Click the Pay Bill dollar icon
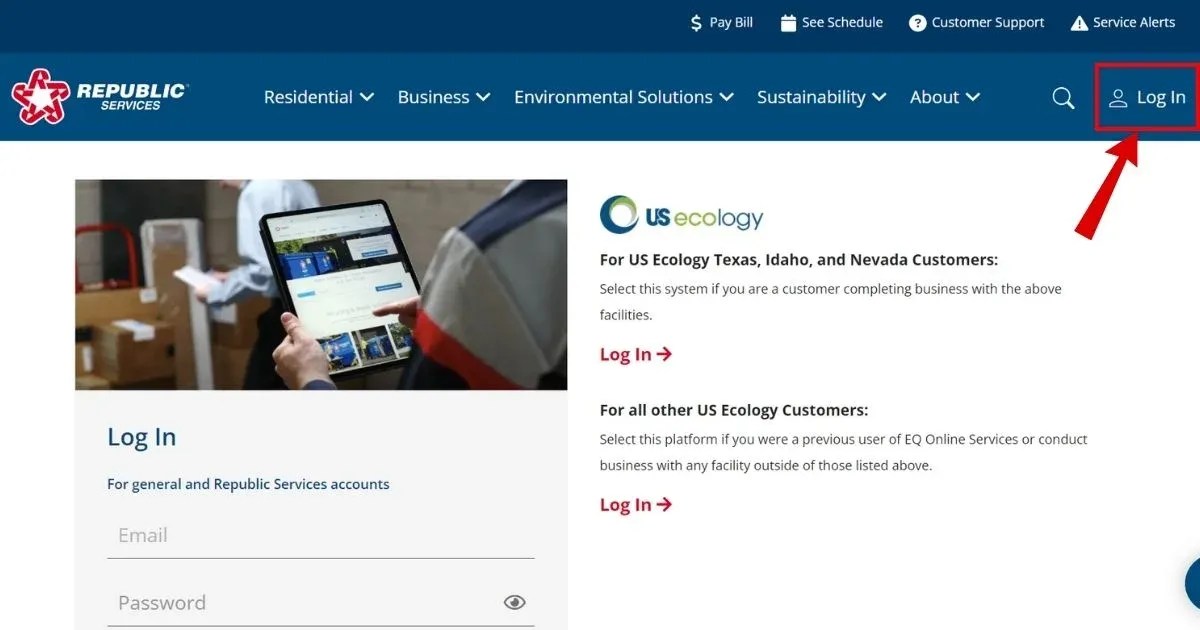 698,21
